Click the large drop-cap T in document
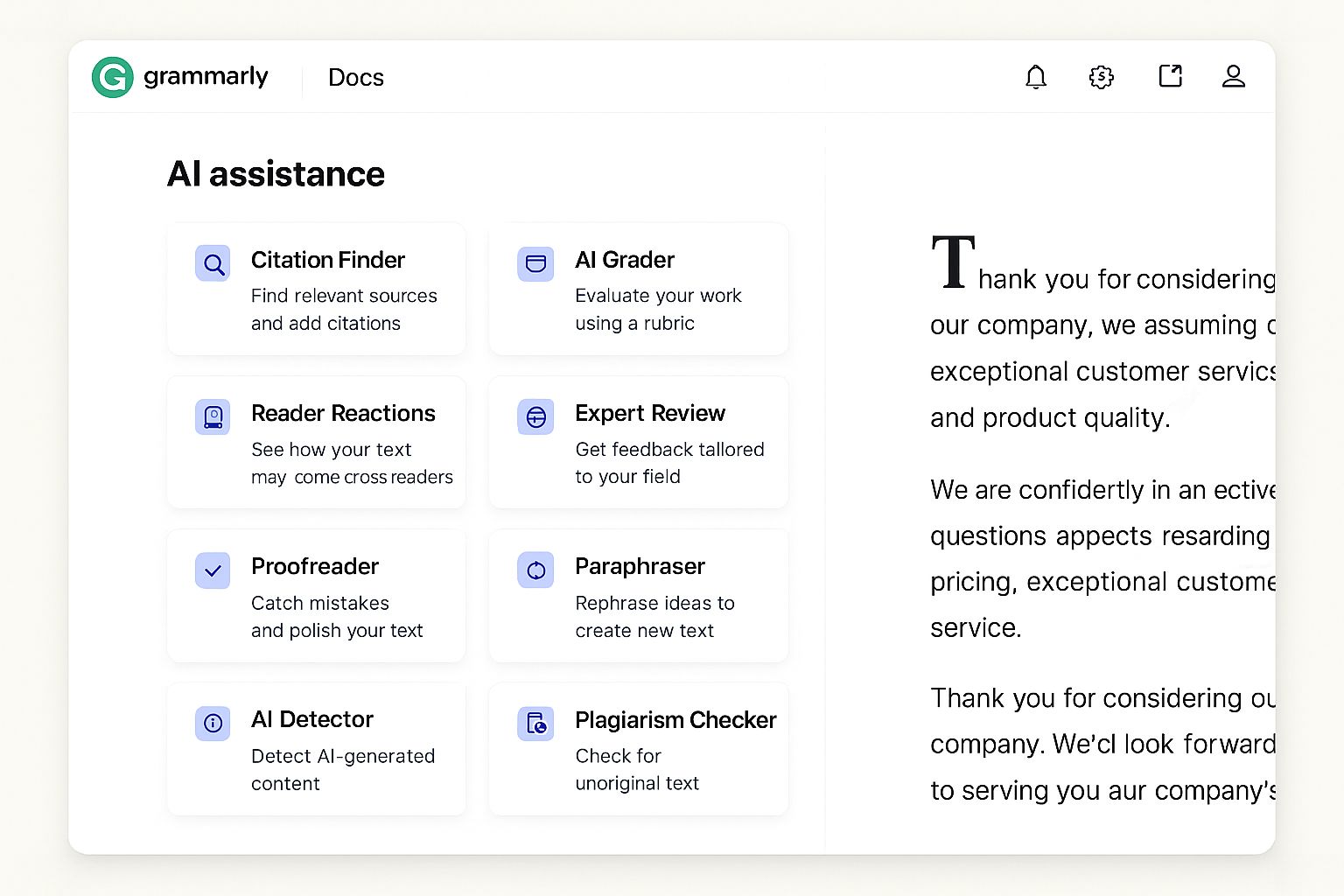1344x896 pixels. click(953, 262)
